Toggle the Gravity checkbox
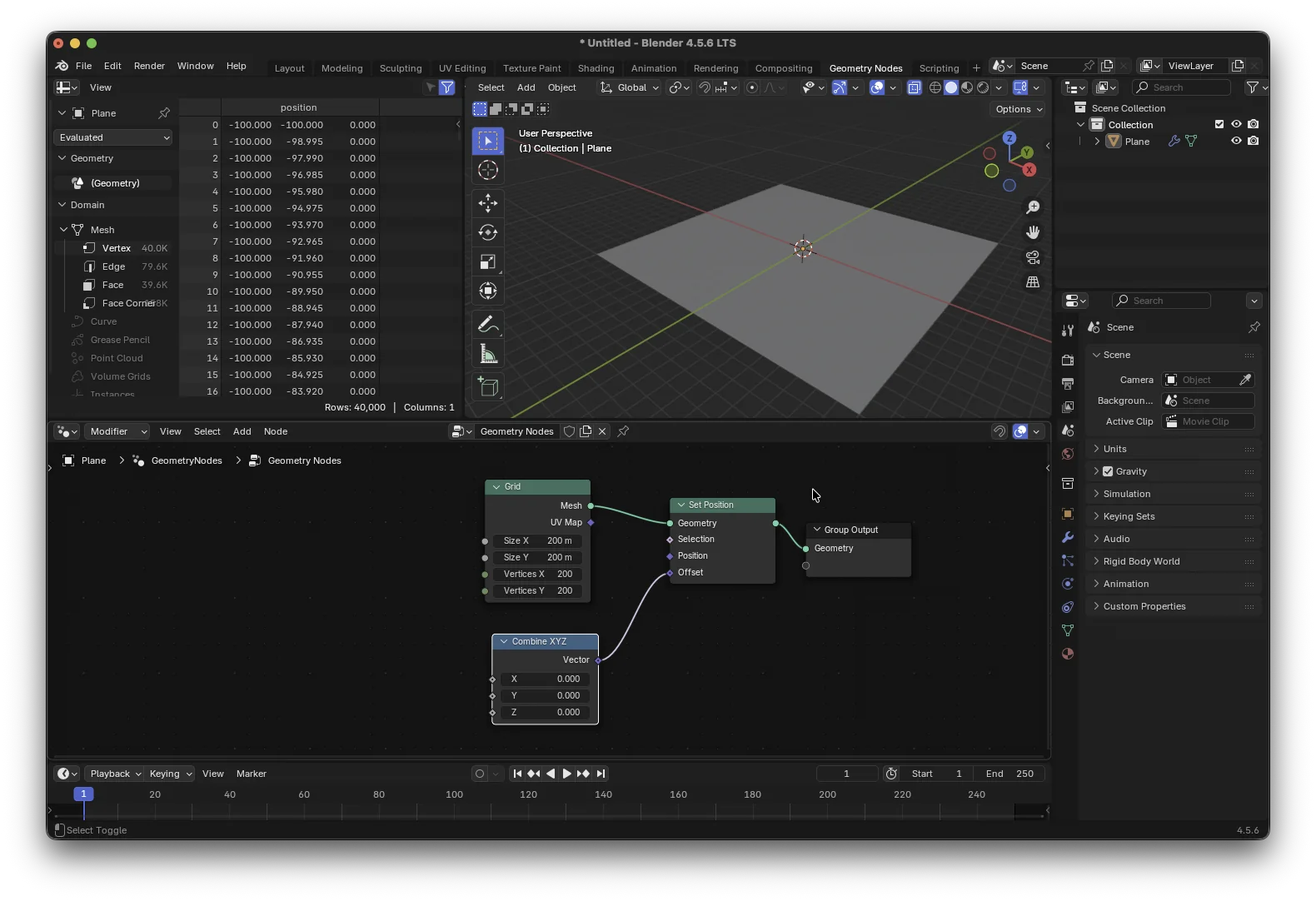 (1108, 471)
